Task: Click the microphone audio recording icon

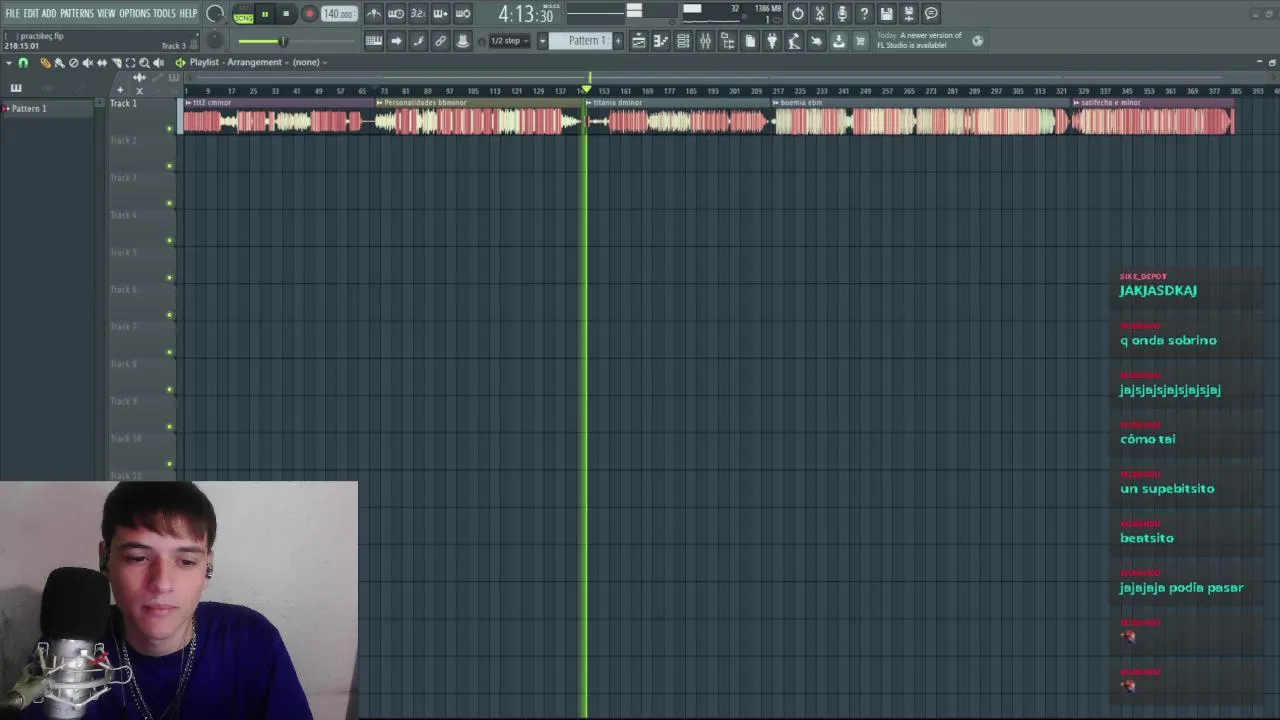Action: click(842, 14)
